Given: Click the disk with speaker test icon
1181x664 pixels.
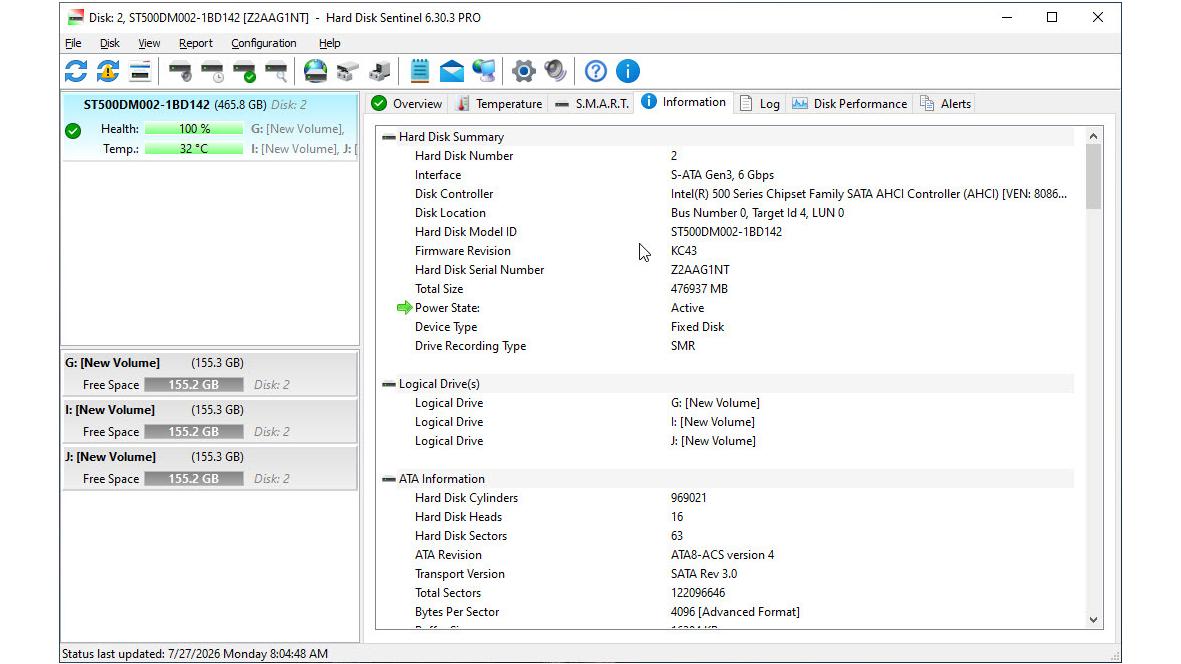Looking at the screenshot, I should pos(180,72).
